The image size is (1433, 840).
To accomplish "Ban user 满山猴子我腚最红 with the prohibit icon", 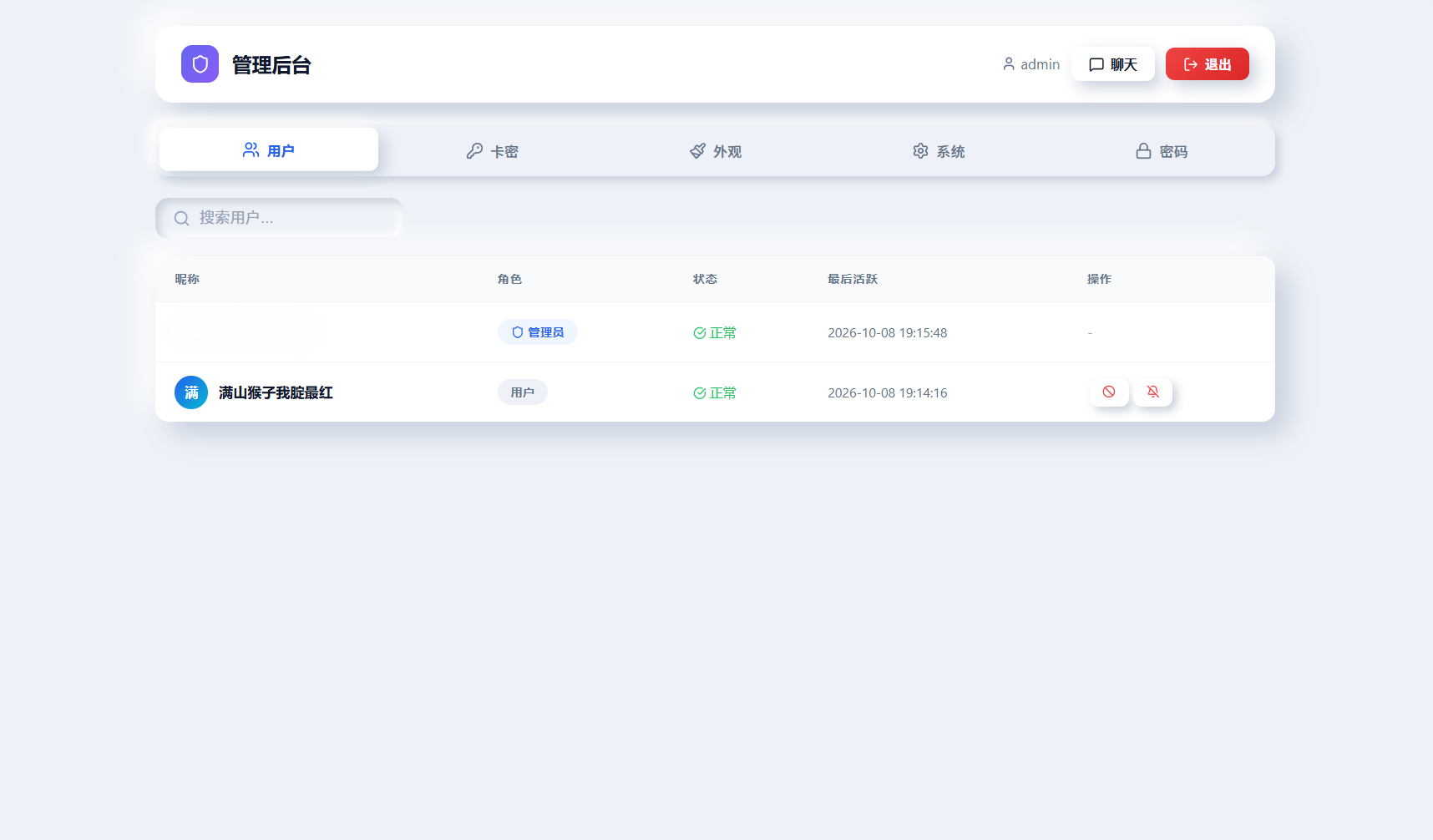I will 1109,392.
